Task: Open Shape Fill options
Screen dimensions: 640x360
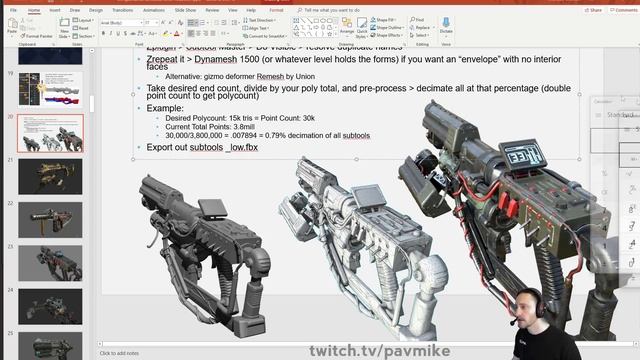Action: (x=383, y=20)
